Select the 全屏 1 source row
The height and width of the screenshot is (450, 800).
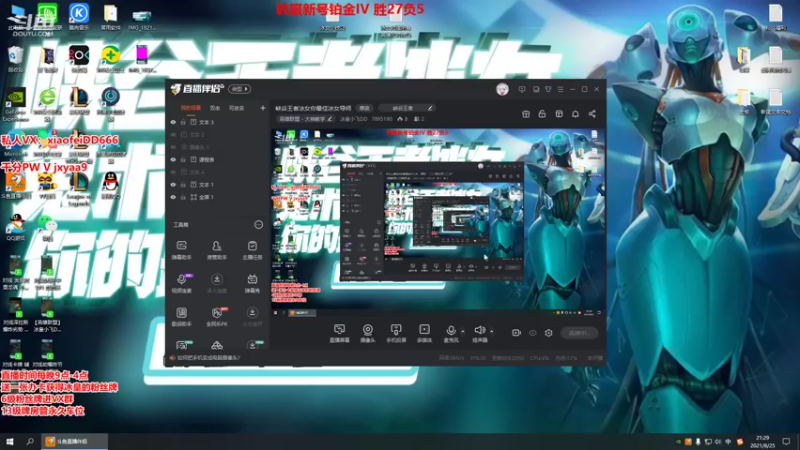point(218,197)
